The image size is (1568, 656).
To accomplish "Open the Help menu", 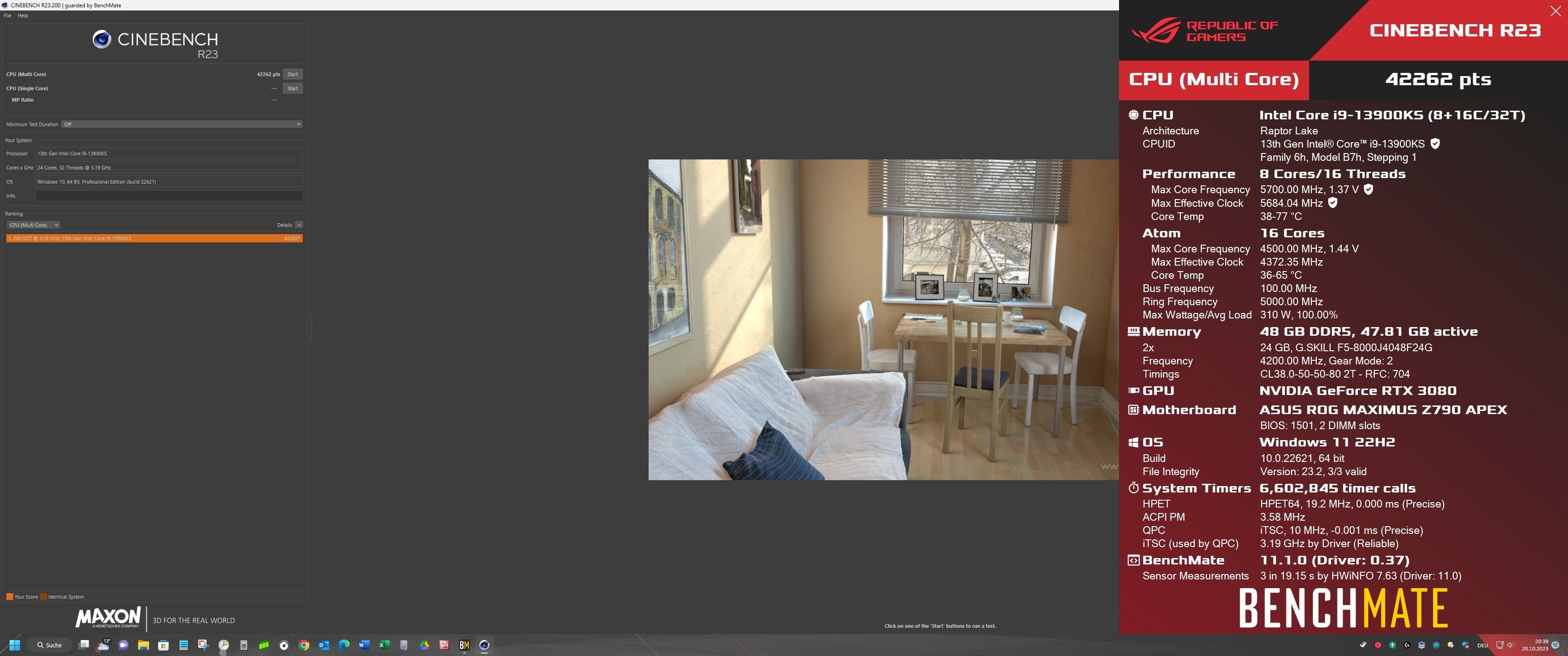I will point(22,16).
